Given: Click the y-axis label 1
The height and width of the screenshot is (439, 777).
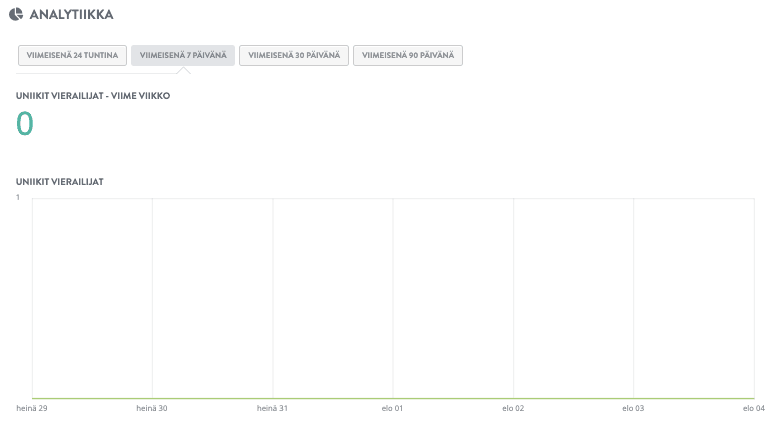Looking at the screenshot, I should coord(18,198).
